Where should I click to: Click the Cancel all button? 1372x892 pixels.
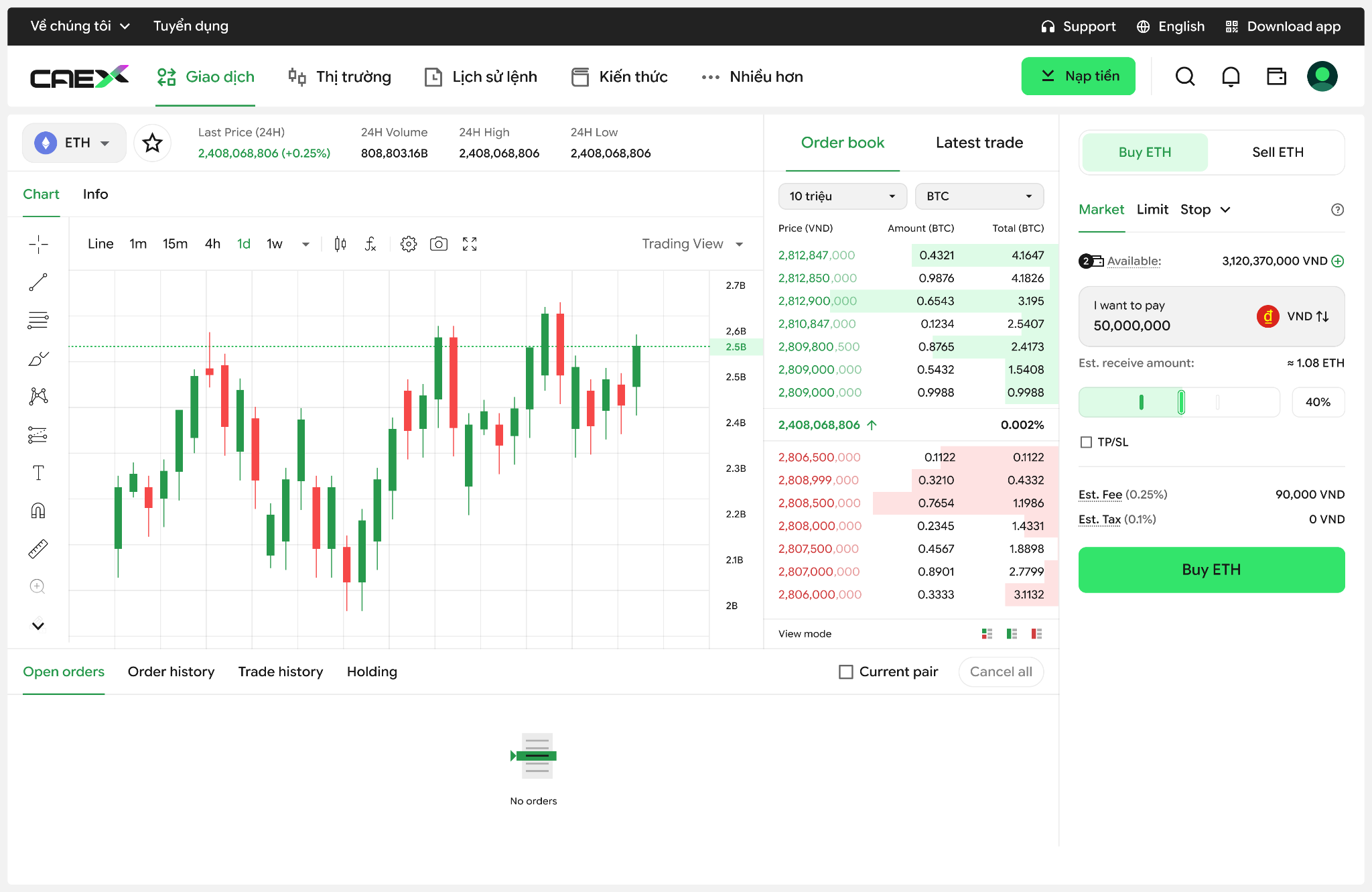(1001, 672)
